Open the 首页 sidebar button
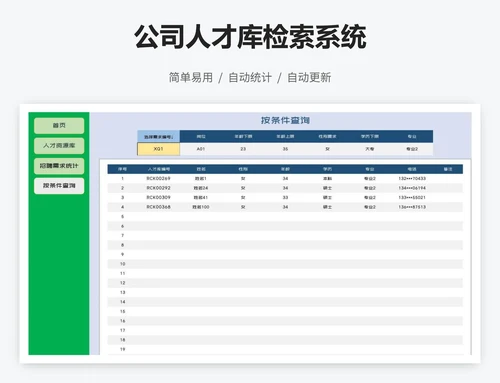Viewport: 500px width, 383px height. tap(59, 126)
